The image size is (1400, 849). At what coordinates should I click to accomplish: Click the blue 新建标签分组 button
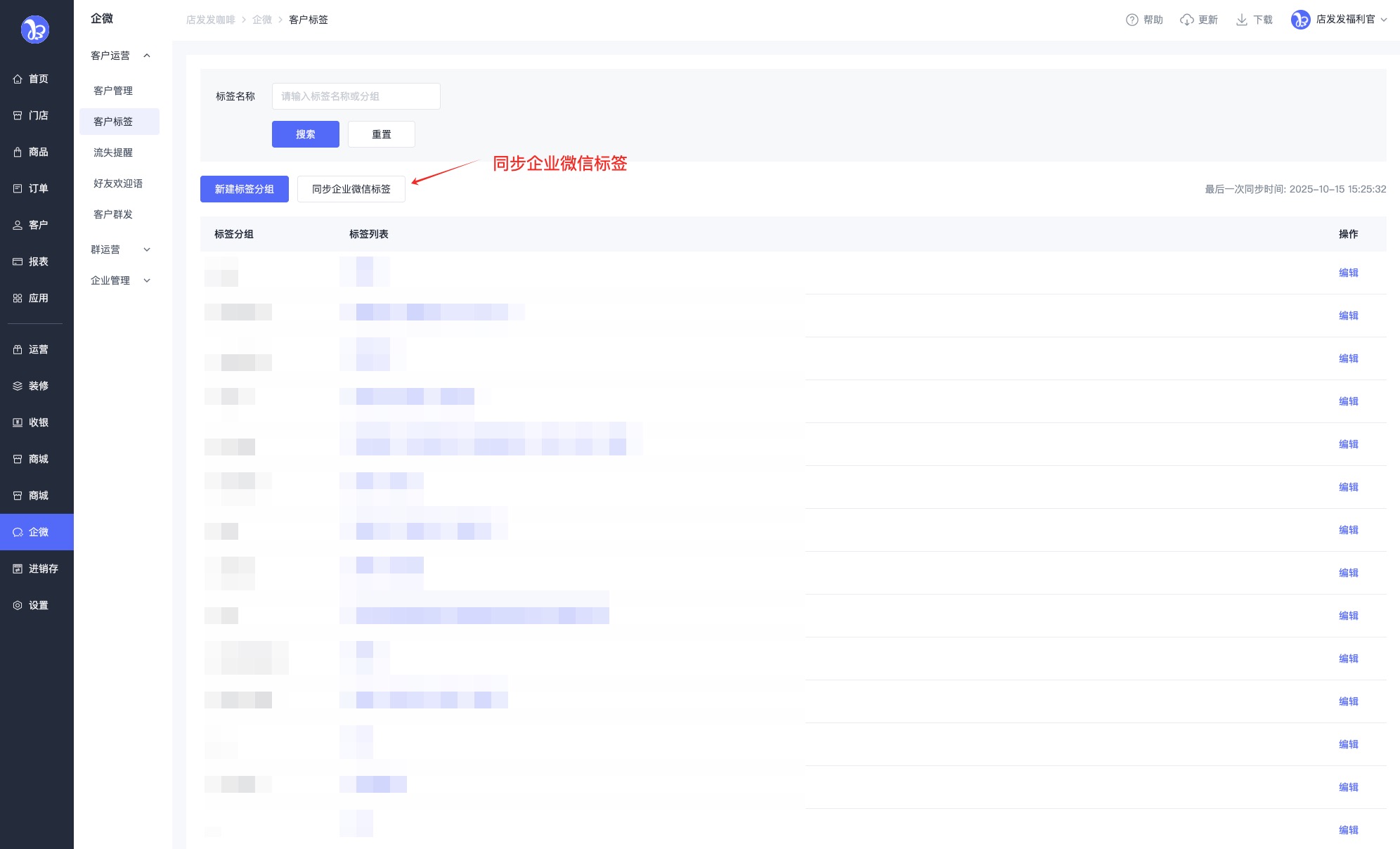pos(244,189)
